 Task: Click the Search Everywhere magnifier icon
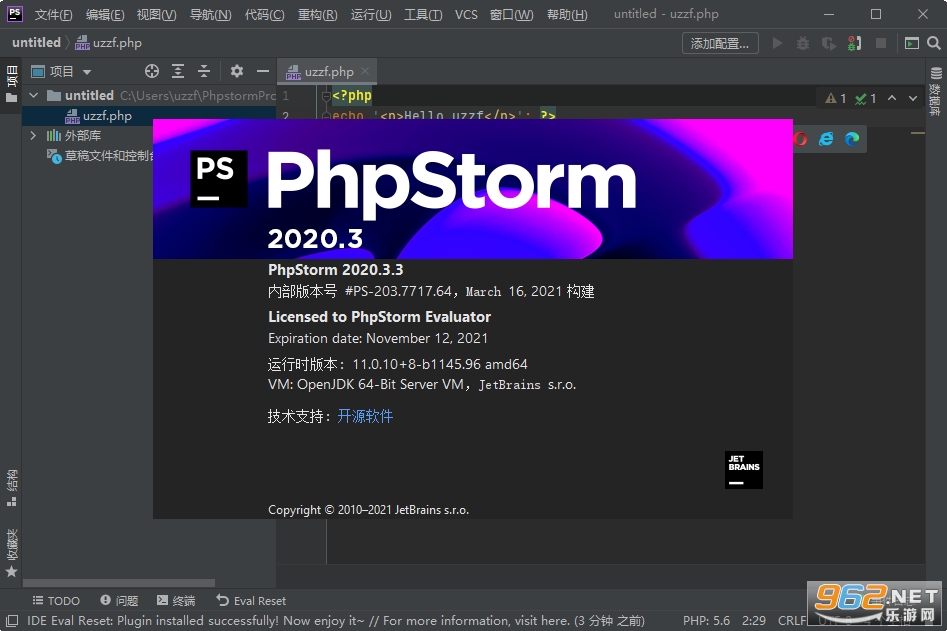[934, 43]
